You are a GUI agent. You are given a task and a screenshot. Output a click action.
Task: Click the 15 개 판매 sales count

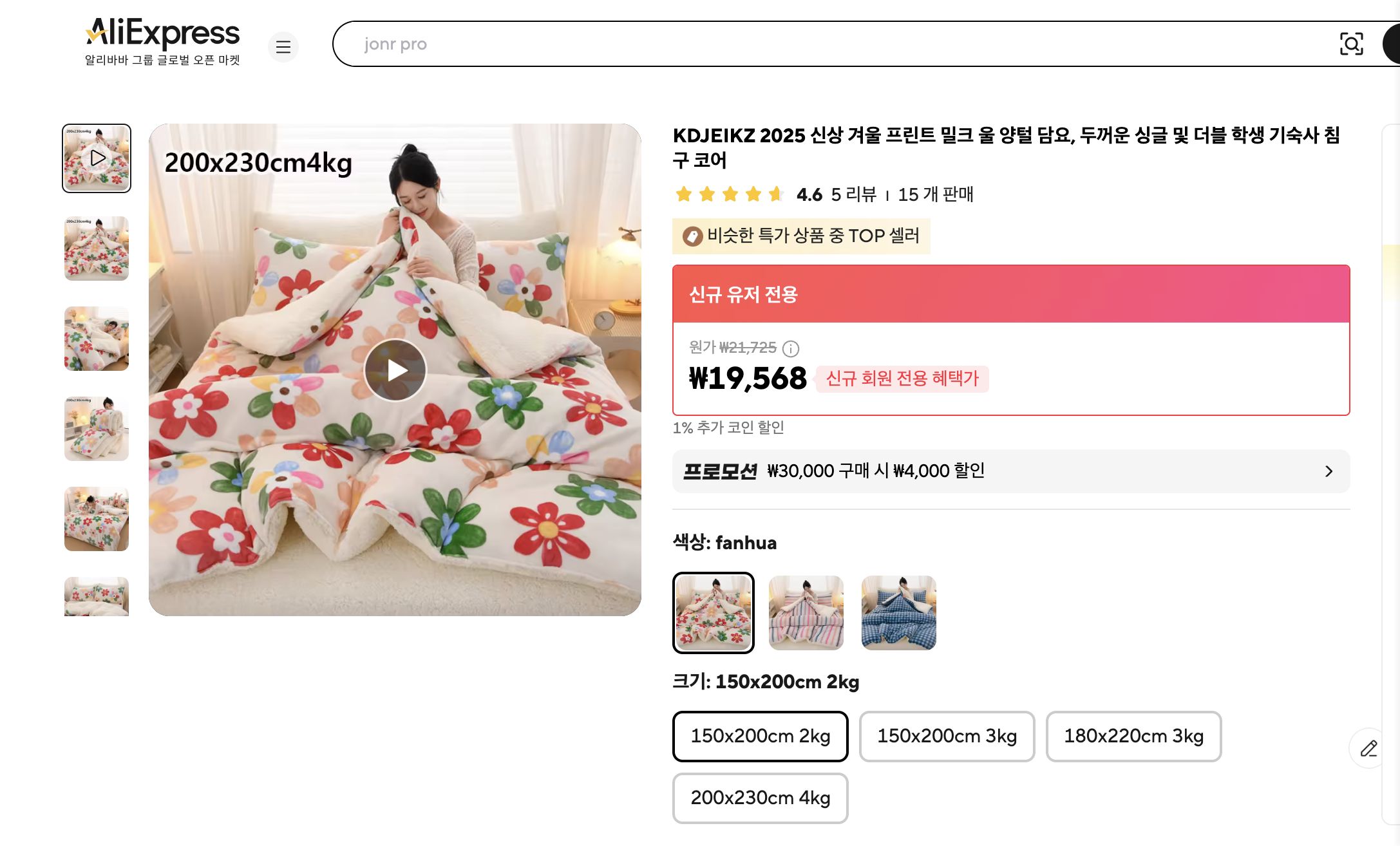point(936,194)
